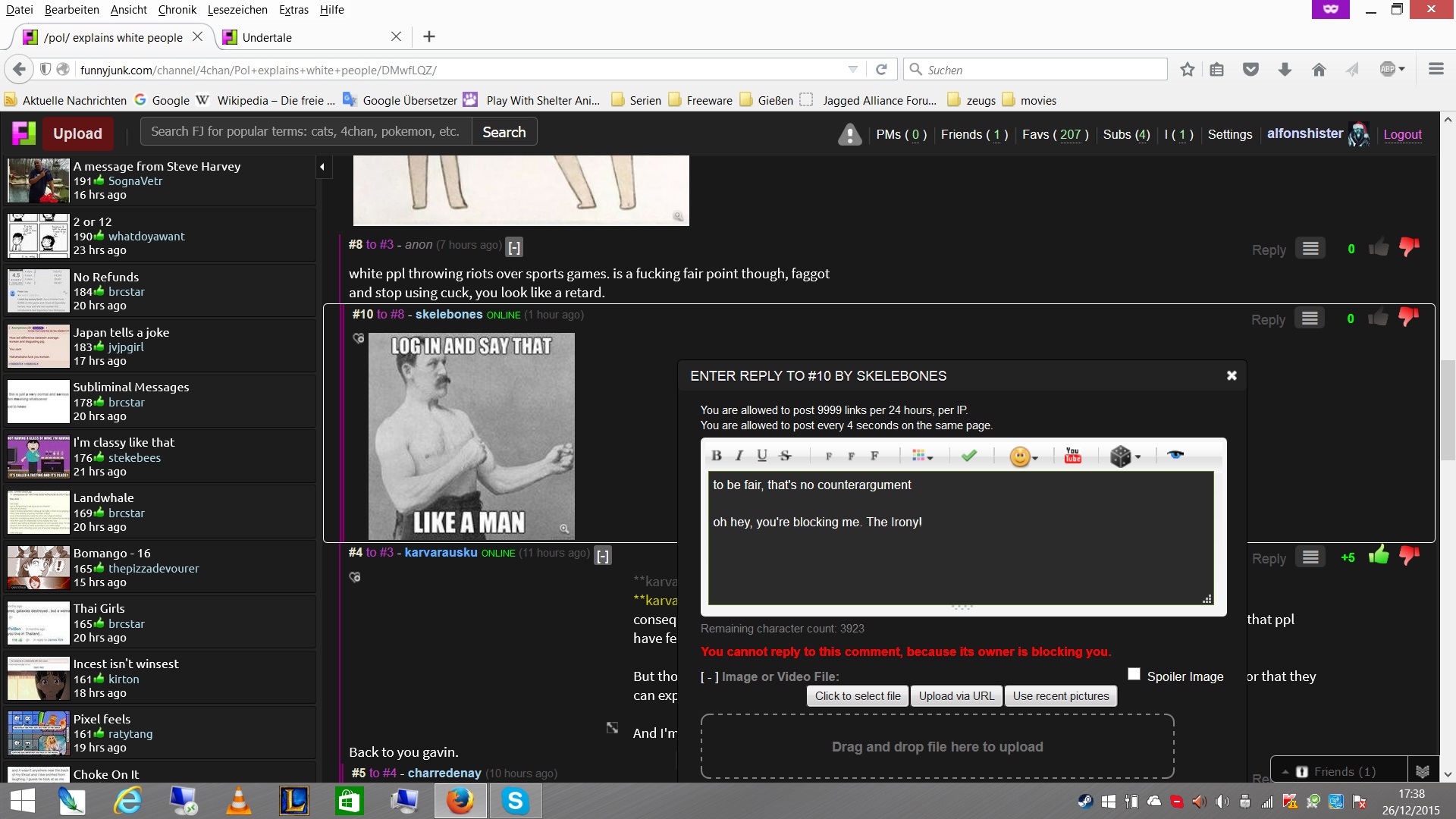Click the Logout link
The image size is (1456, 819).
(x=1402, y=134)
